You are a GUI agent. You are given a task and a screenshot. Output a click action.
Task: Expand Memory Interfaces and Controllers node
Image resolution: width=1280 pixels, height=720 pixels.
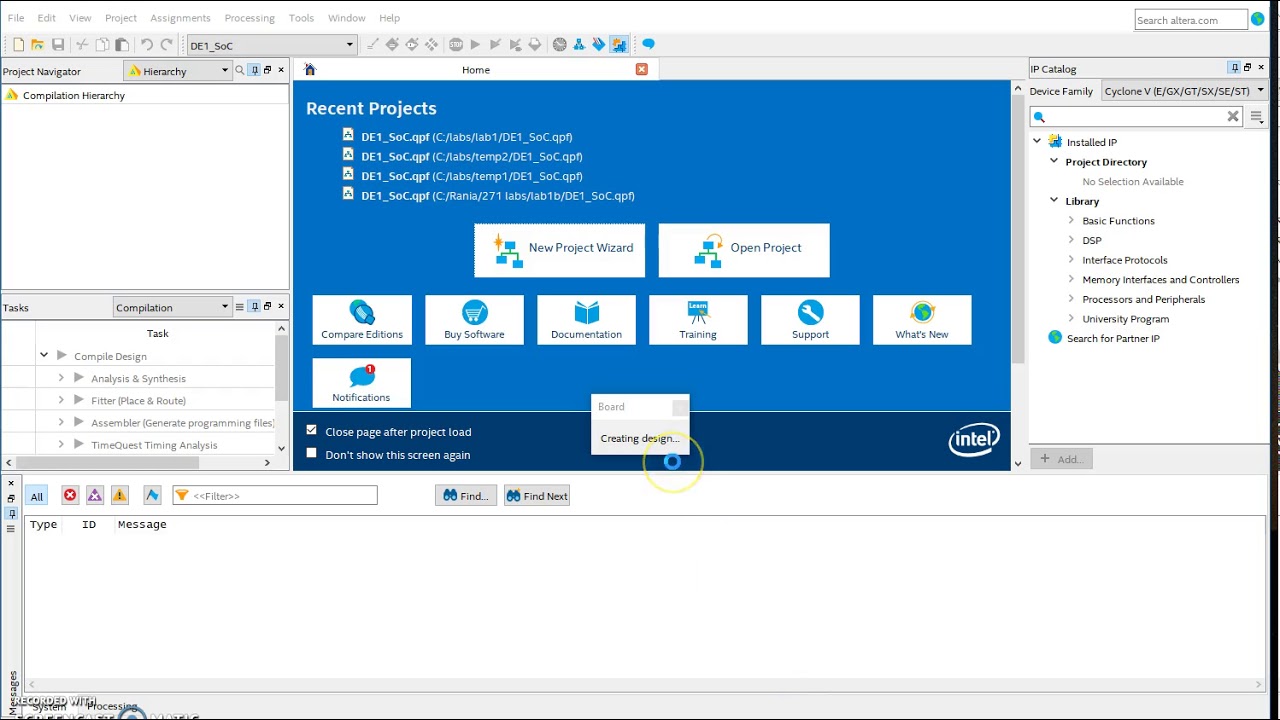(x=1071, y=279)
